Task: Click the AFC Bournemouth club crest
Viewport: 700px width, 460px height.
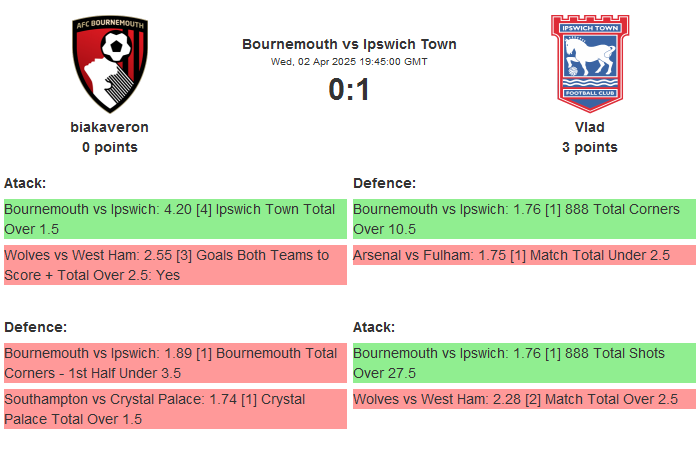Action: pos(110,64)
